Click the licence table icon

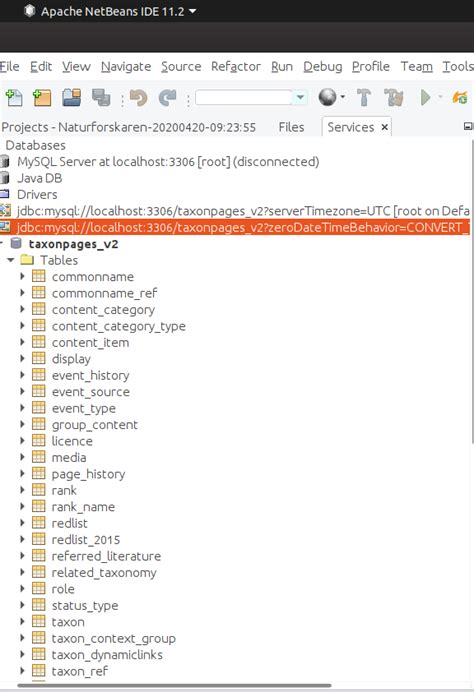(x=39, y=440)
